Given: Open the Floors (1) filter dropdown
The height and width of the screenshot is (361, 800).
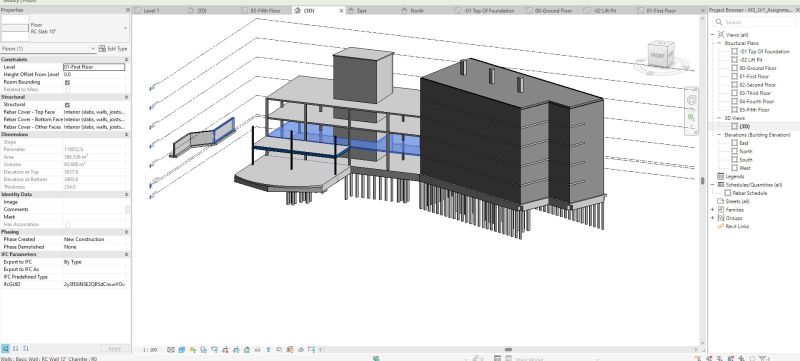Looking at the screenshot, I should tap(48, 48).
